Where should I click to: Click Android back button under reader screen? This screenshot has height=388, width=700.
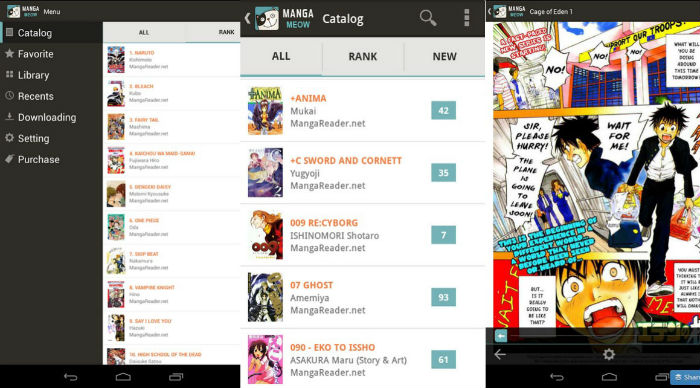(557, 377)
